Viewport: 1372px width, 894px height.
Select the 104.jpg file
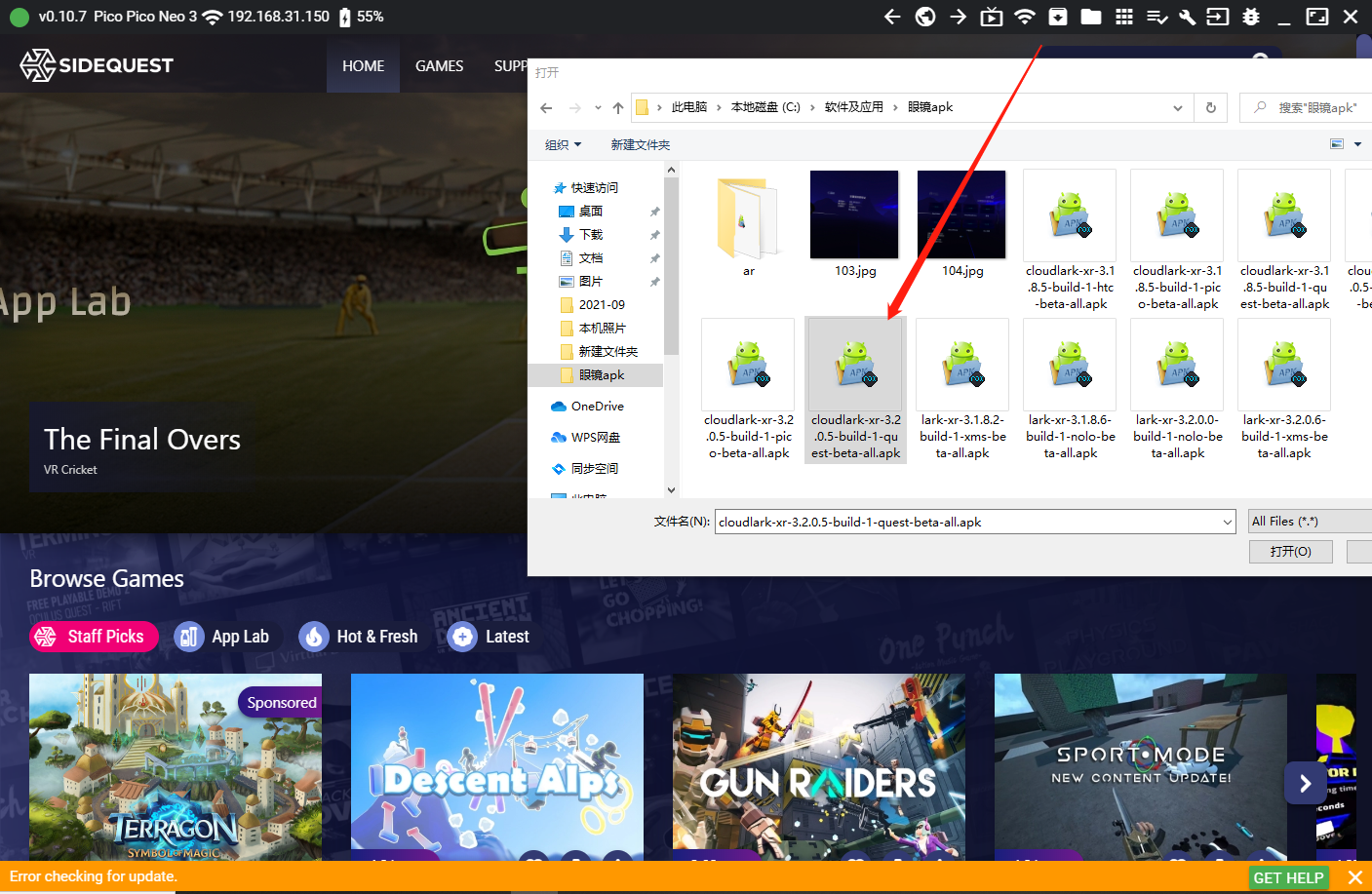click(x=962, y=225)
